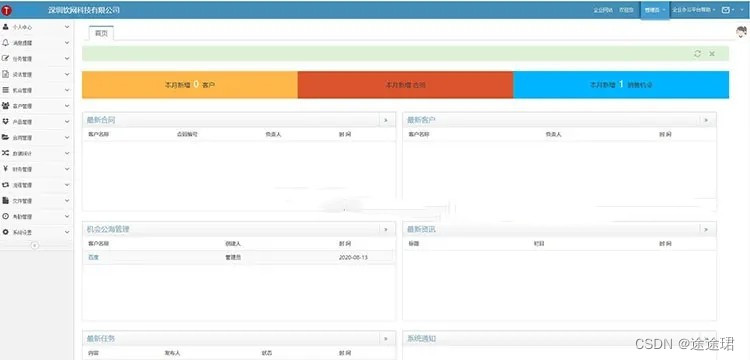Expand the chevron beside 个人中心
Viewport: 750px width, 360px height.
point(67,27)
